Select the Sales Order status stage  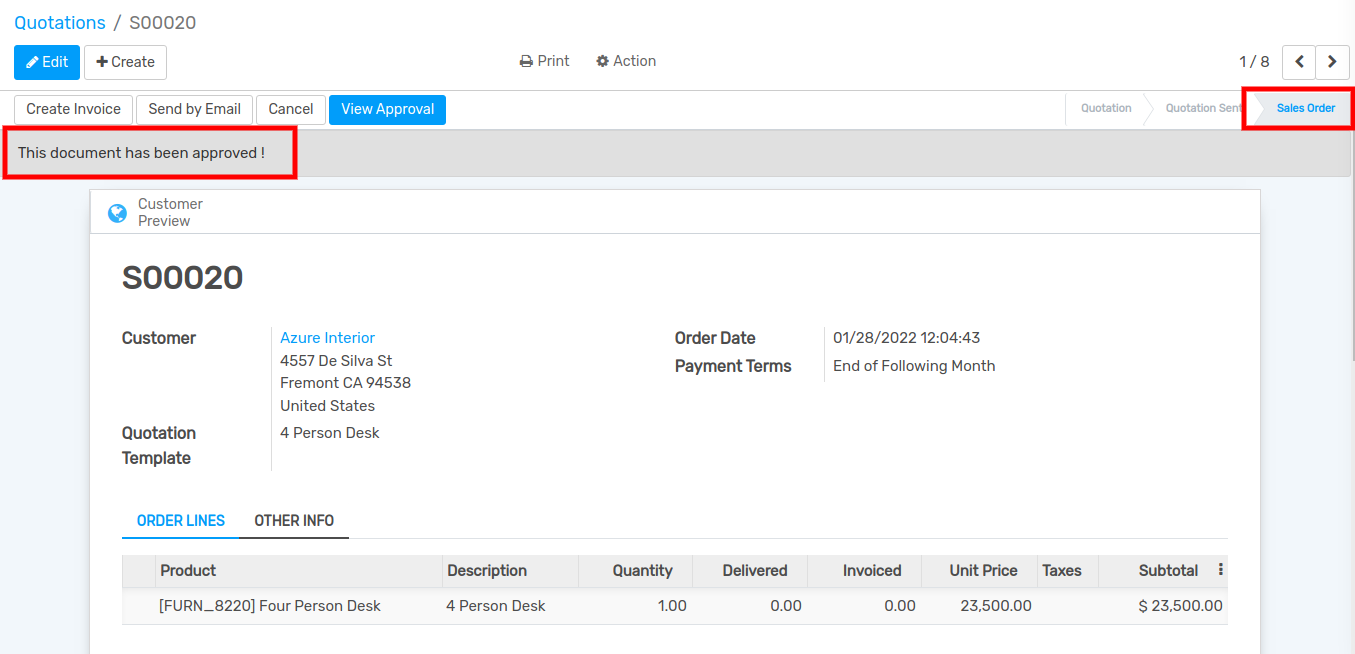(x=1305, y=108)
